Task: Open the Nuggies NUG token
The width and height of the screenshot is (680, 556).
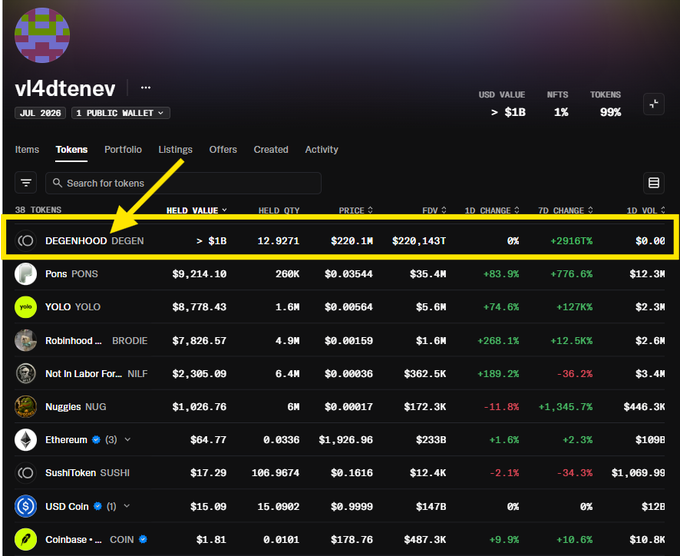Action: [76, 407]
